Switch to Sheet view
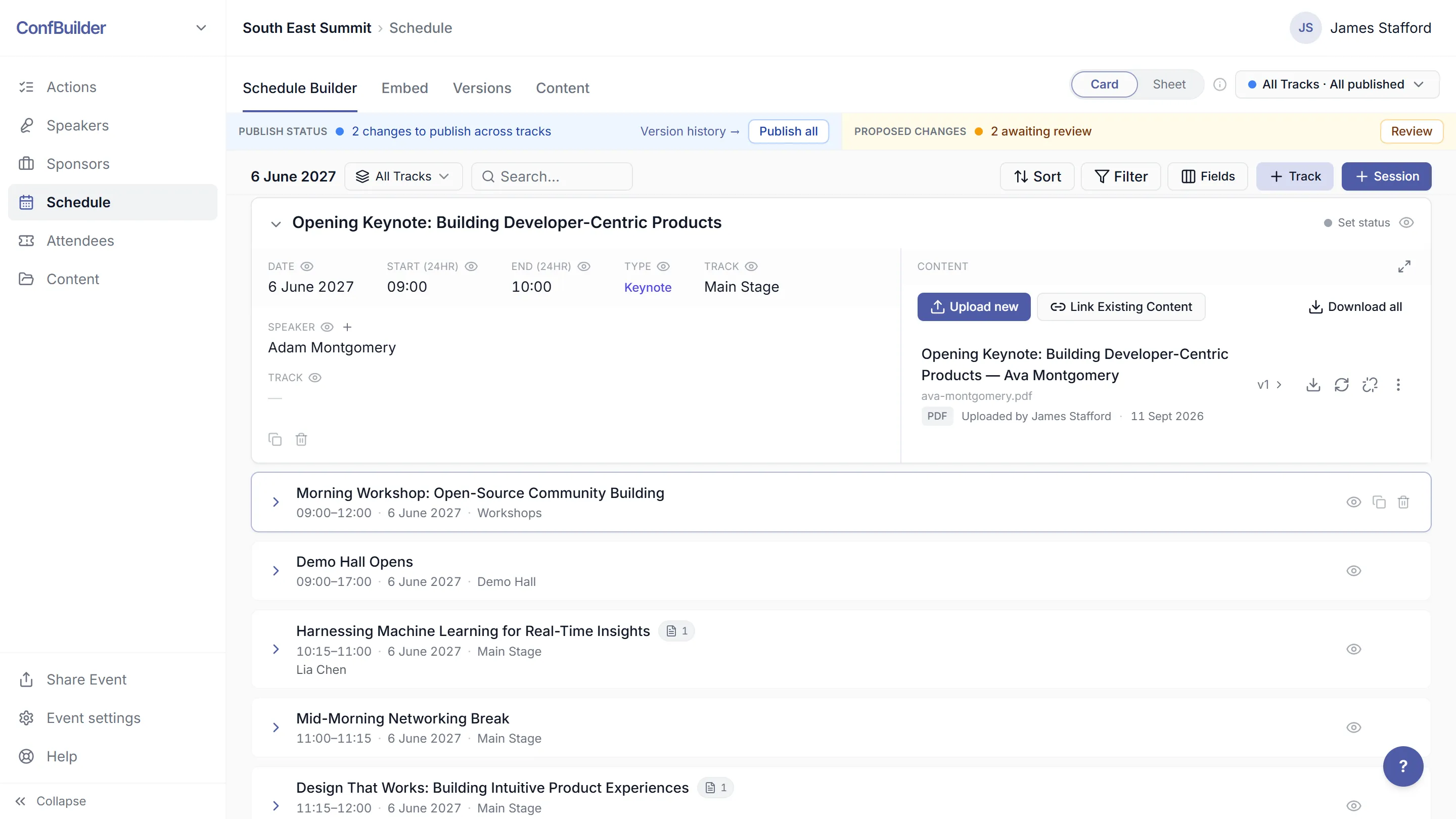Image resolution: width=1456 pixels, height=819 pixels. point(1169,84)
